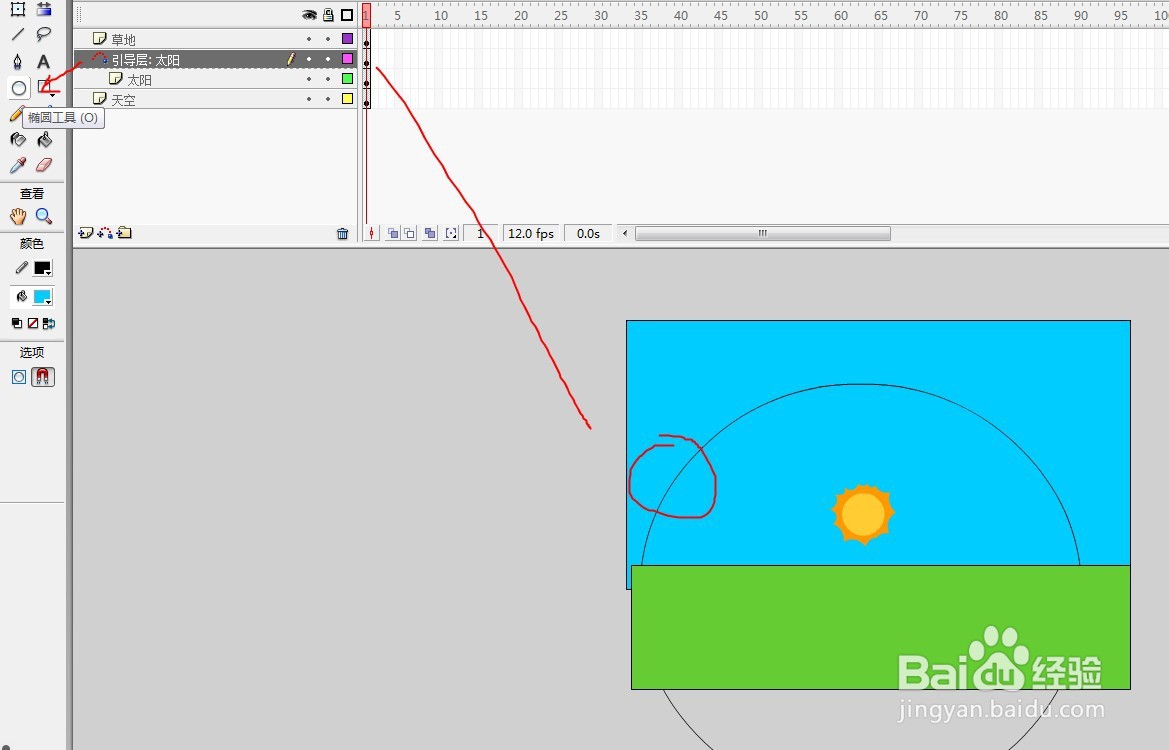Click the No Color button

coord(33,323)
